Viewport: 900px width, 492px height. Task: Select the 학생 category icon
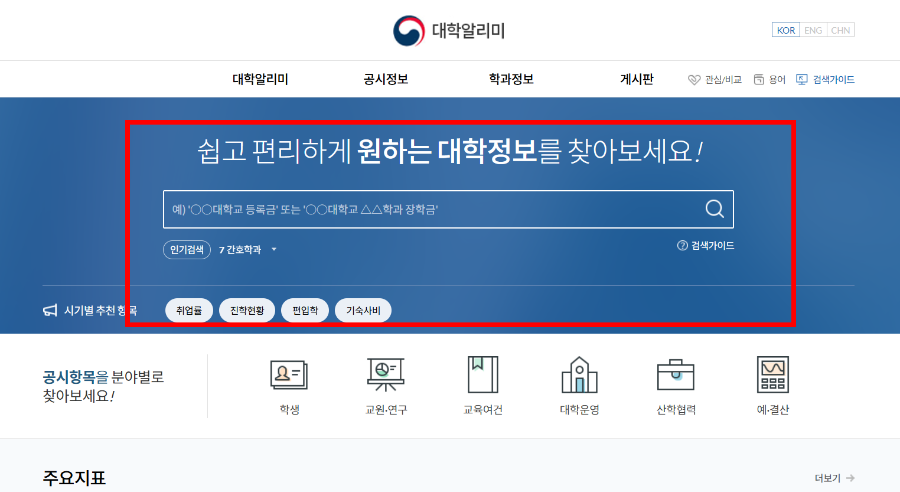point(289,375)
